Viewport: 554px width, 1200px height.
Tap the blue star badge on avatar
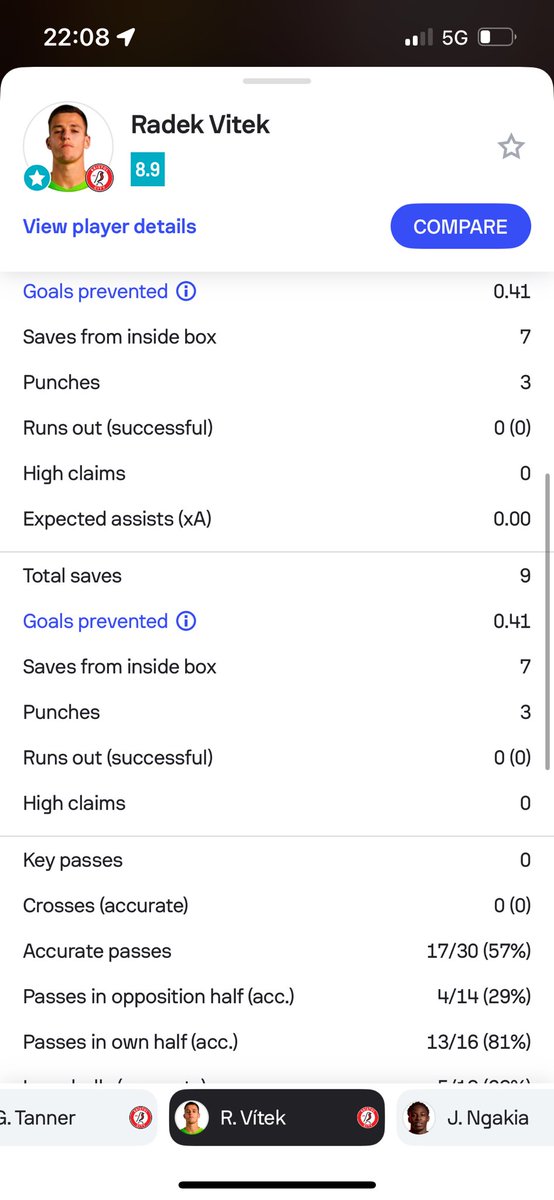pos(37,178)
